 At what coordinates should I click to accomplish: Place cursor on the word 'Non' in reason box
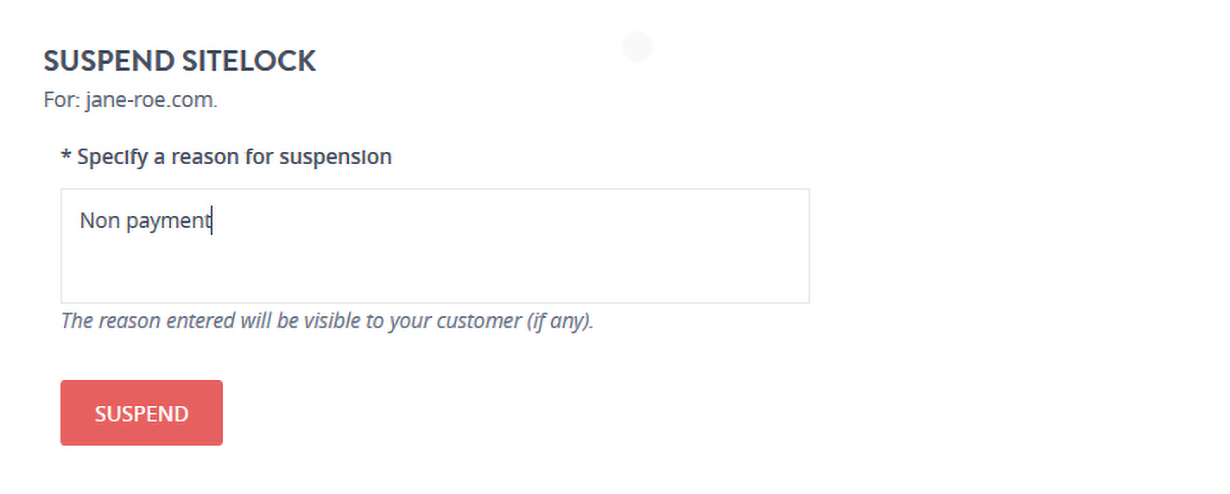[100, 221]
